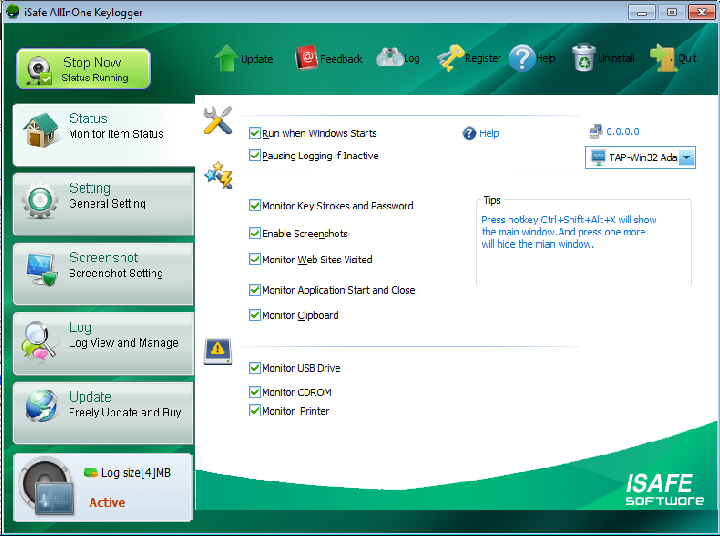Uncheck Monitor Printer

click(x=254, y=410)
